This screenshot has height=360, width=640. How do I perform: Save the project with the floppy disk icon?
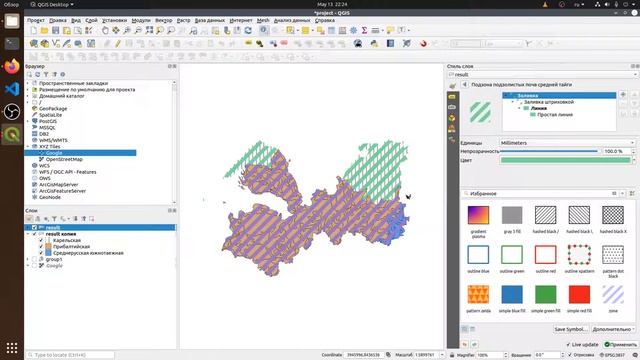point(56,31)
